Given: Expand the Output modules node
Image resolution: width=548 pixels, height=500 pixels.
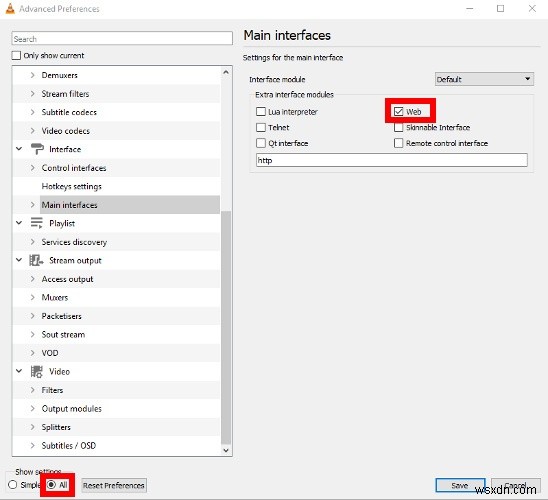Looking at the screenshot, I should click(33, 408).
